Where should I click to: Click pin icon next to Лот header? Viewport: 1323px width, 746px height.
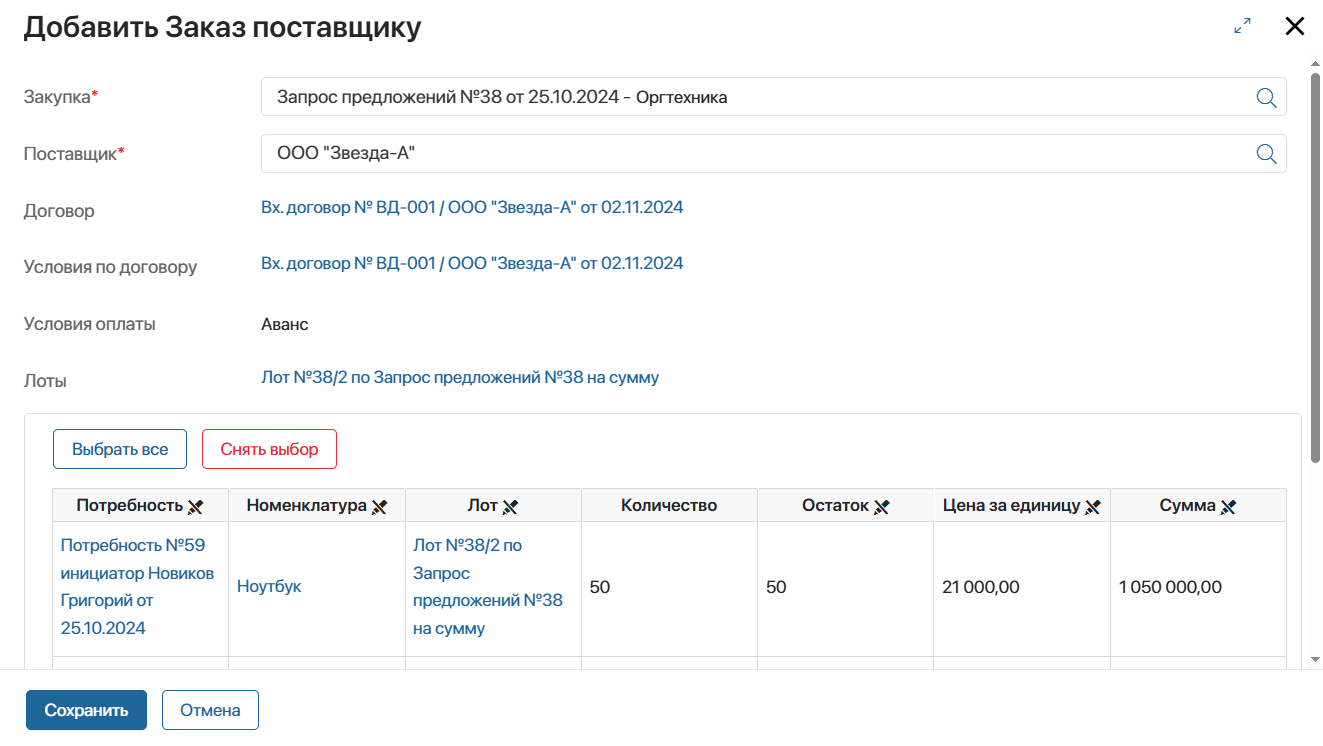coord(510,507)
